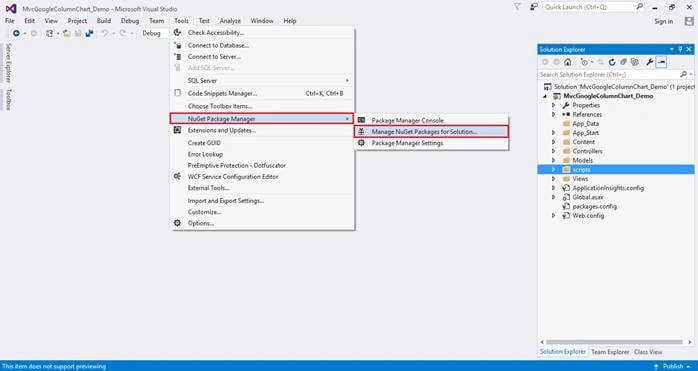Viewport: 698px width, 371px height.
Task: Expand the Properties node arrow
Action: point(553,105)
